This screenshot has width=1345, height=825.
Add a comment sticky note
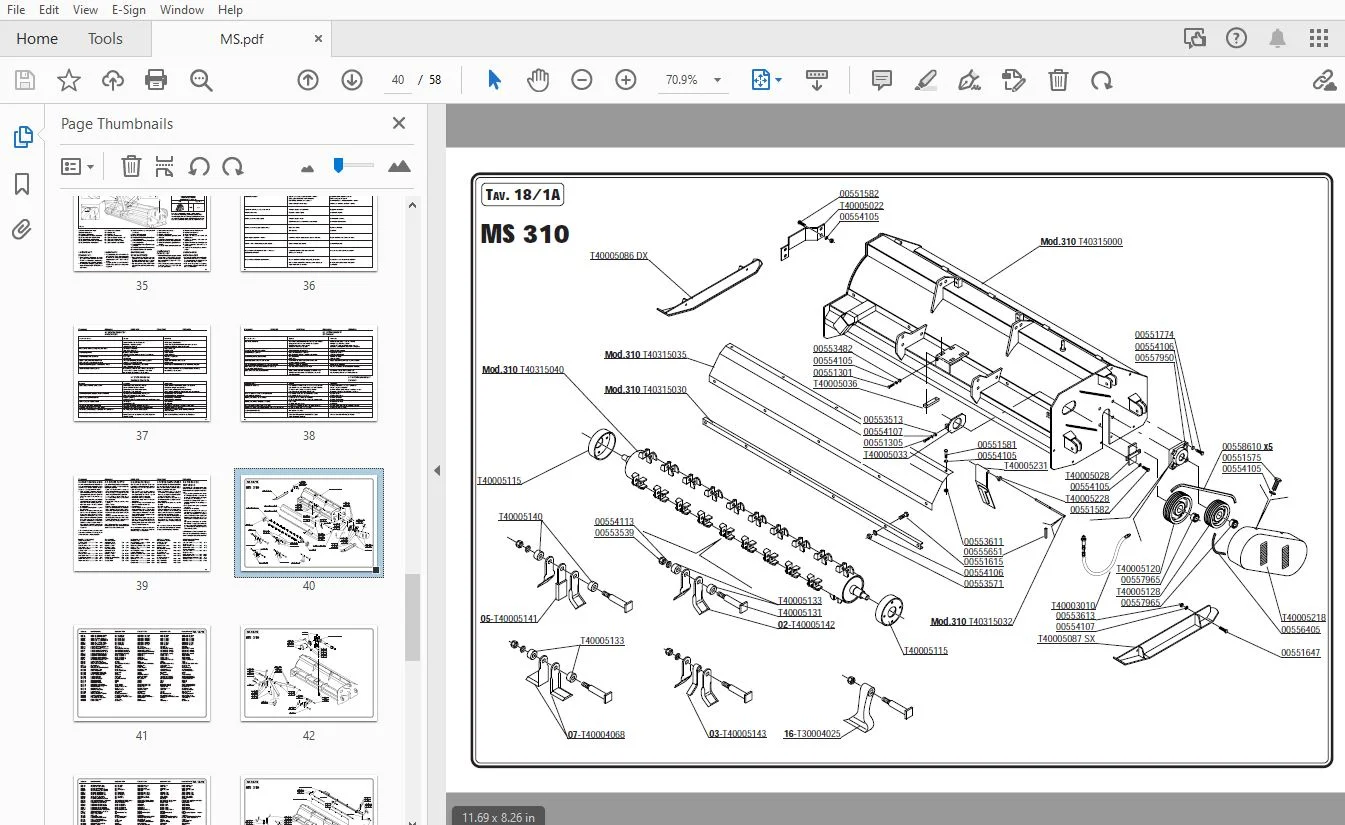[x=882, y=80]
